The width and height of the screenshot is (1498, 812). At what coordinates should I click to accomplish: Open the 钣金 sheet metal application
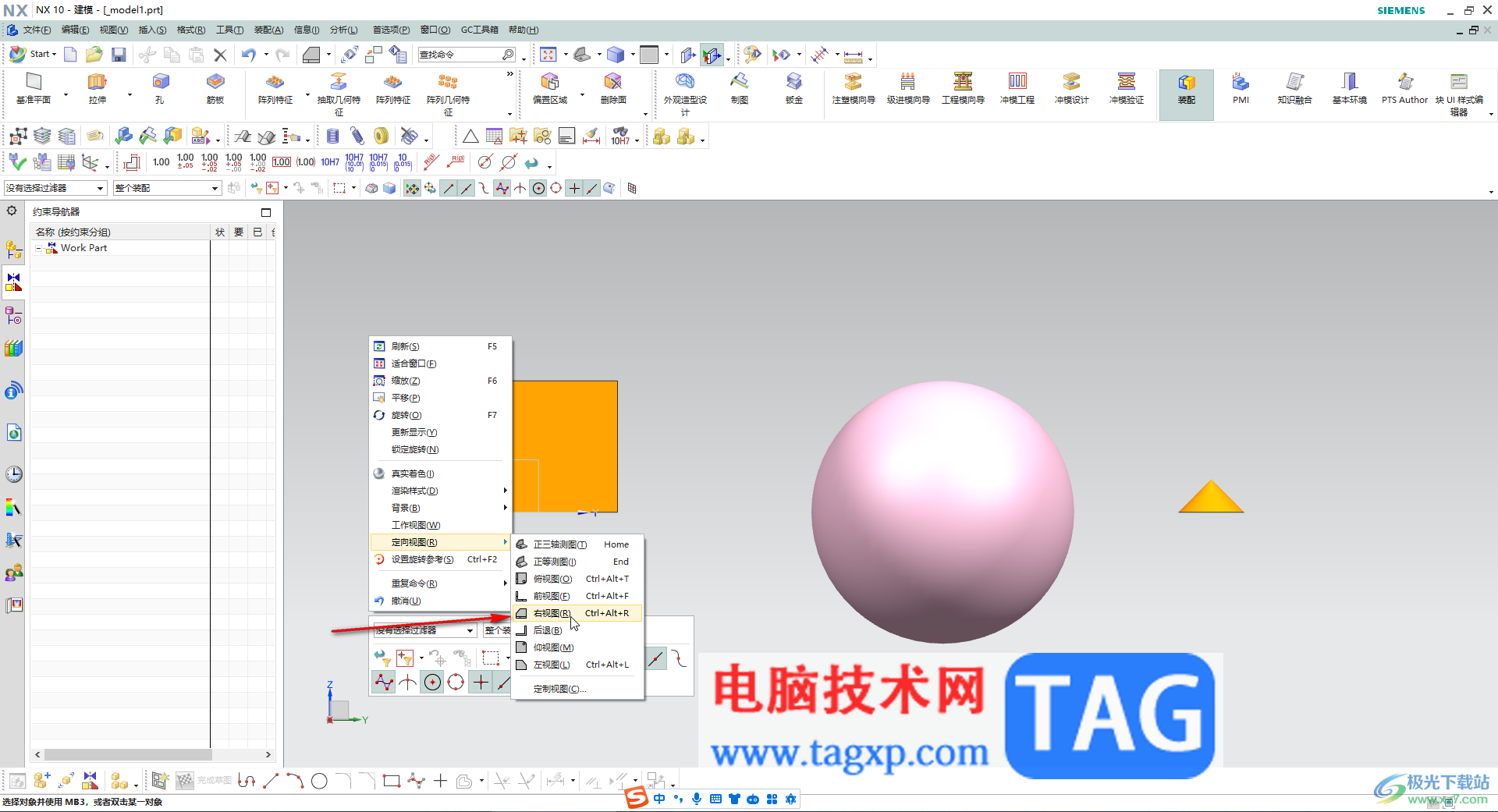click(794, 88)
